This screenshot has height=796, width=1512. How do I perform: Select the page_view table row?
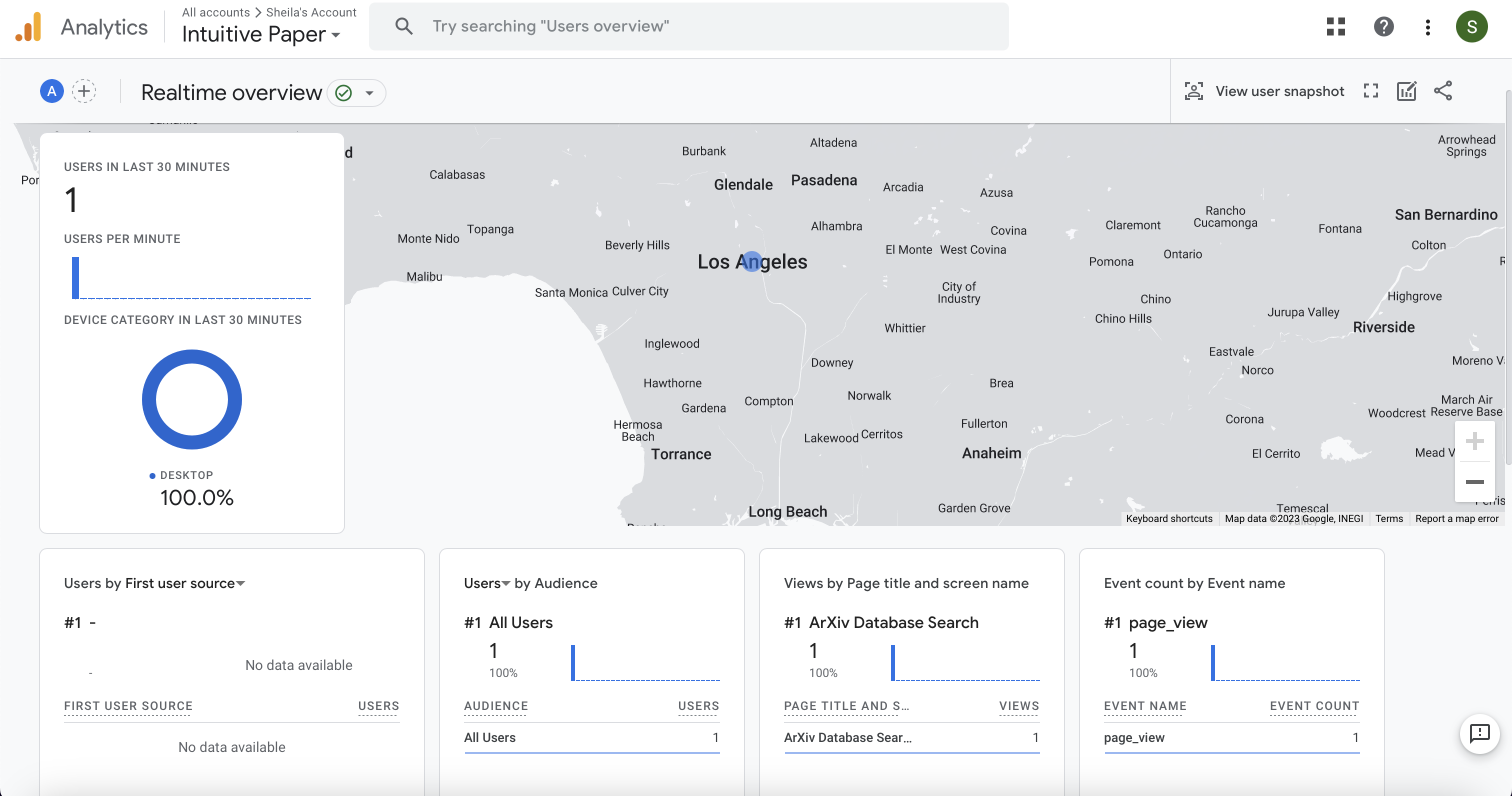pyautogui.click(x=1231, y=737)
